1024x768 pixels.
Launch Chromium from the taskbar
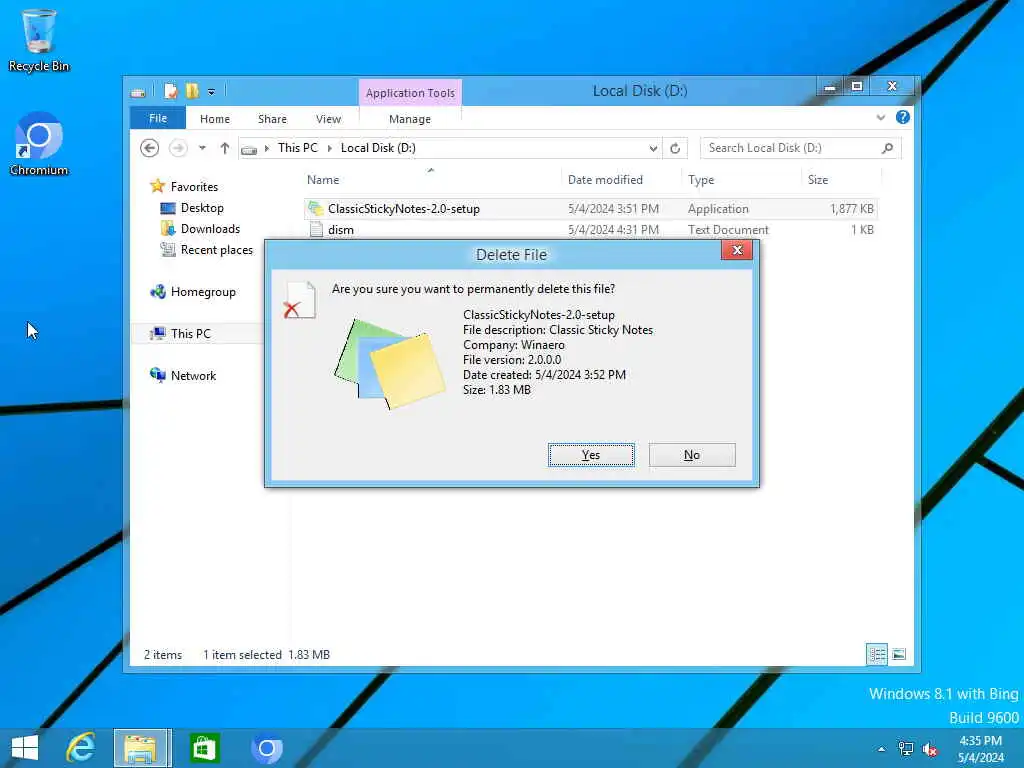266,748
